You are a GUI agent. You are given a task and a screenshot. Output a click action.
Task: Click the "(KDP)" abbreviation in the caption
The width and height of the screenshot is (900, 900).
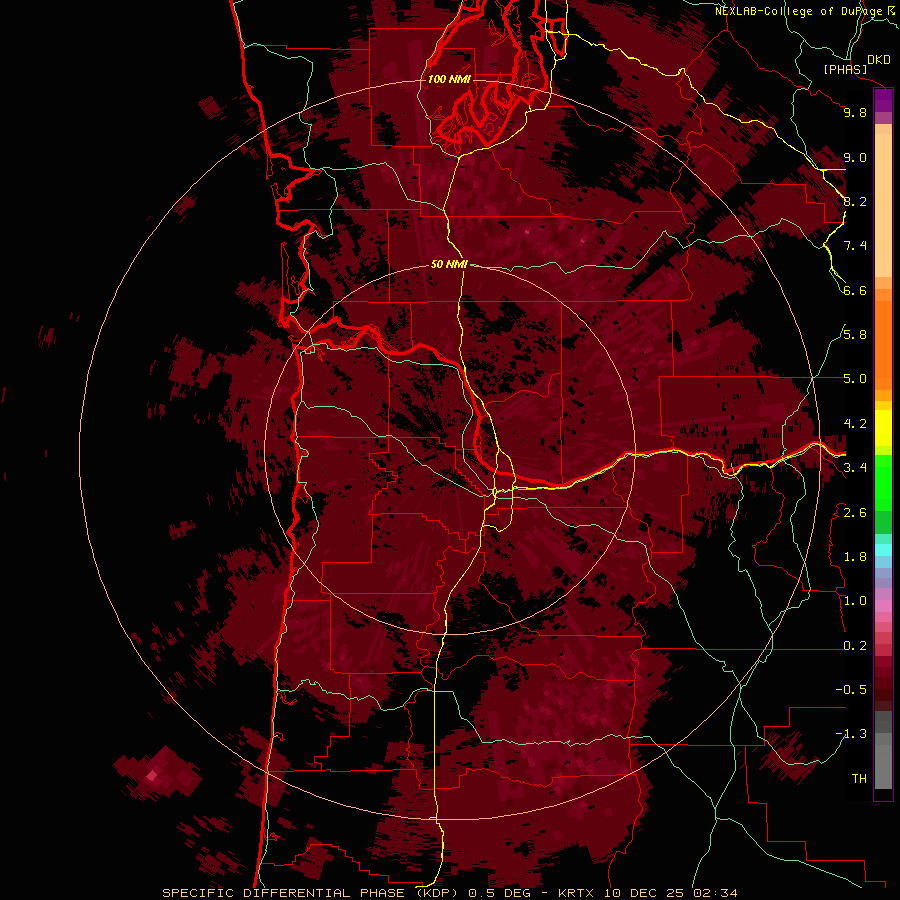[x=436, y=893]
